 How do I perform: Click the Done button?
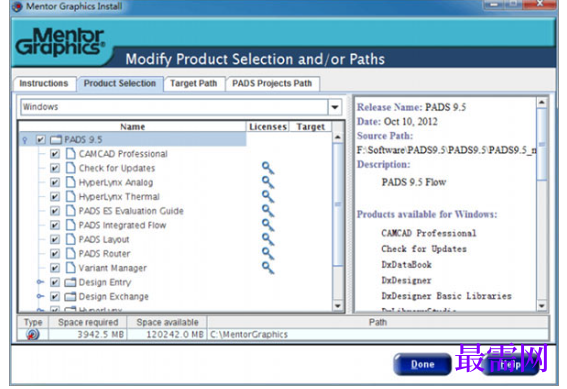pos(422,364)
